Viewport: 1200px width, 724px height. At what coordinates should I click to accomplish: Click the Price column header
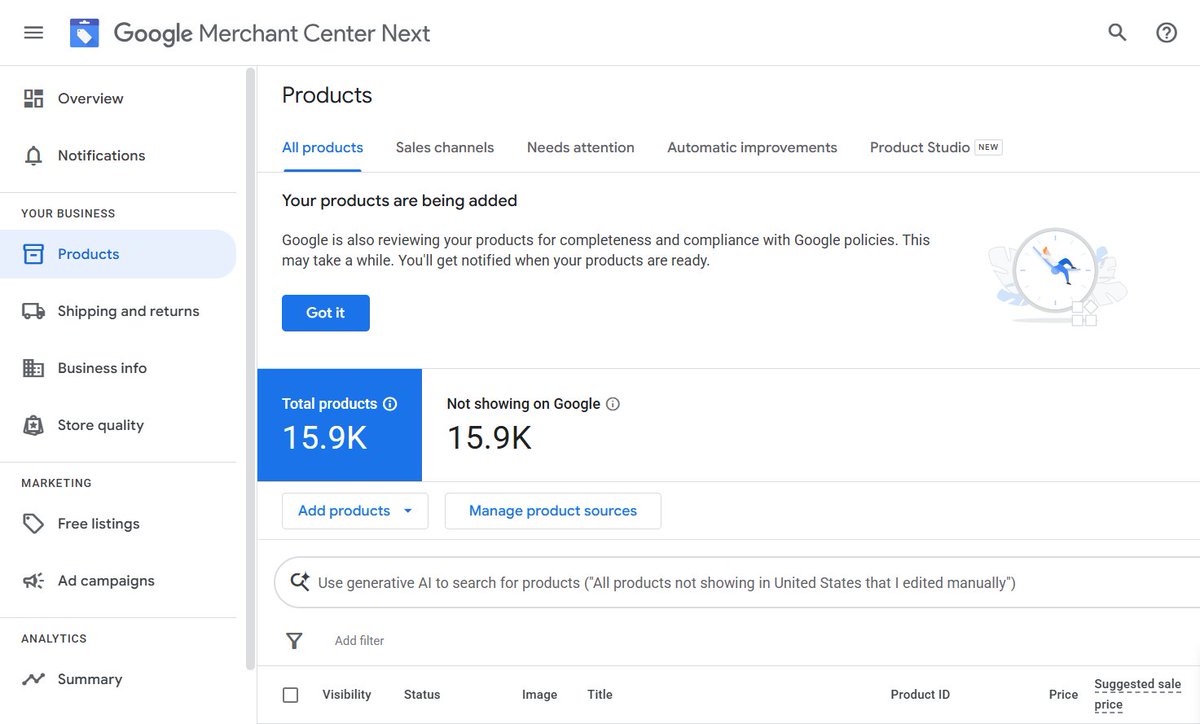click(1063, 695)
